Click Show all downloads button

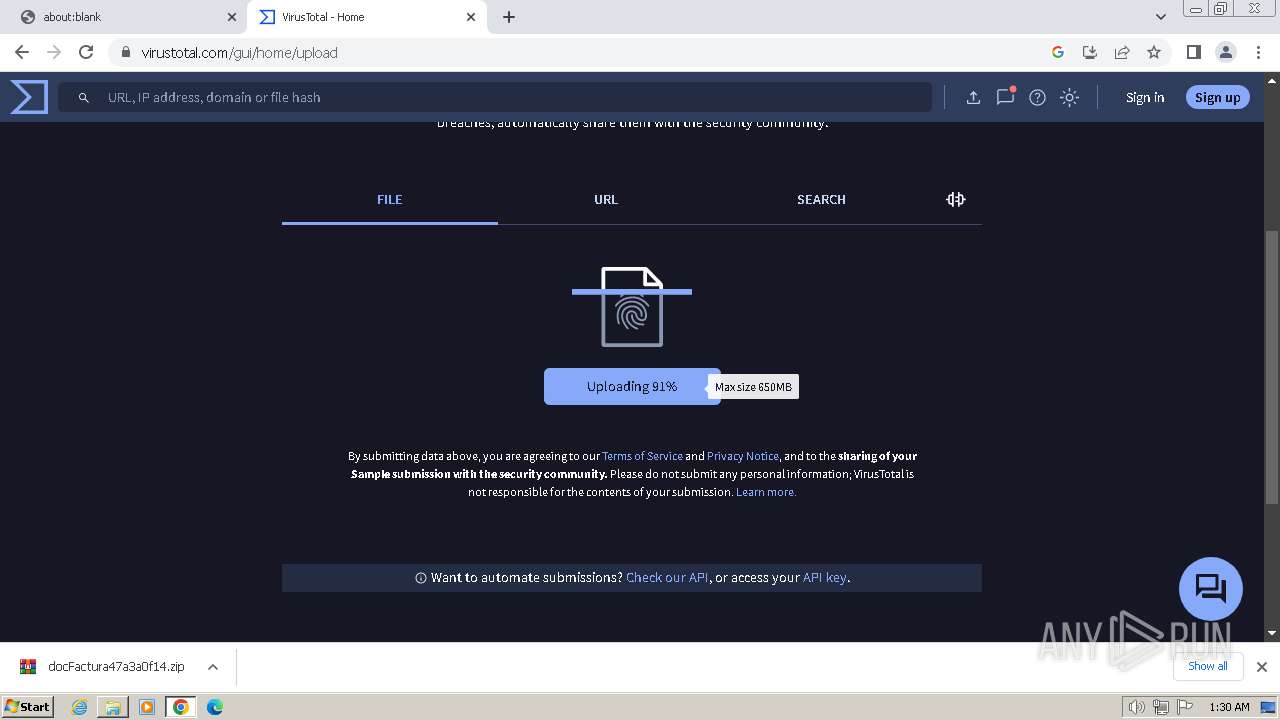point(1208,666)
